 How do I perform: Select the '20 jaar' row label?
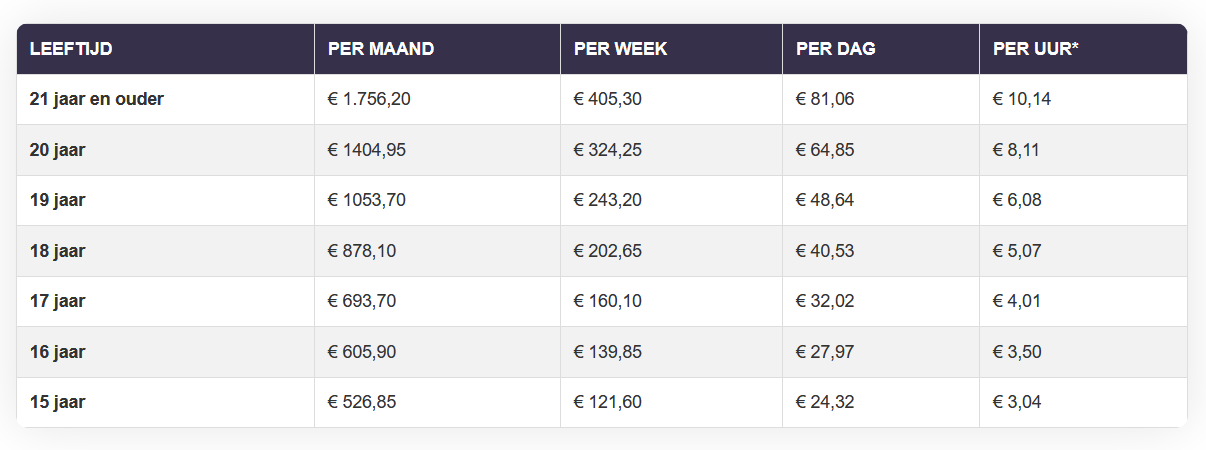pos(58,150)
